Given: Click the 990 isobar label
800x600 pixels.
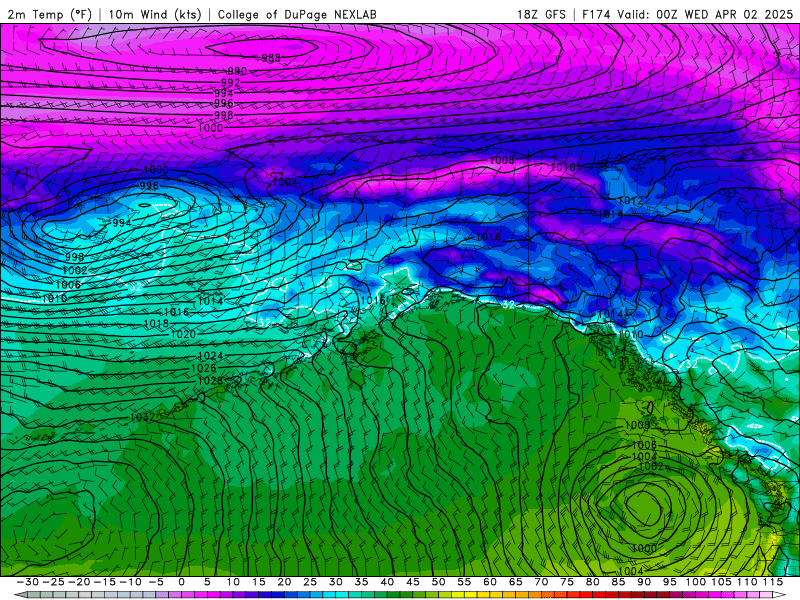Looking at the screenshot, I should (x=237, y=71).
